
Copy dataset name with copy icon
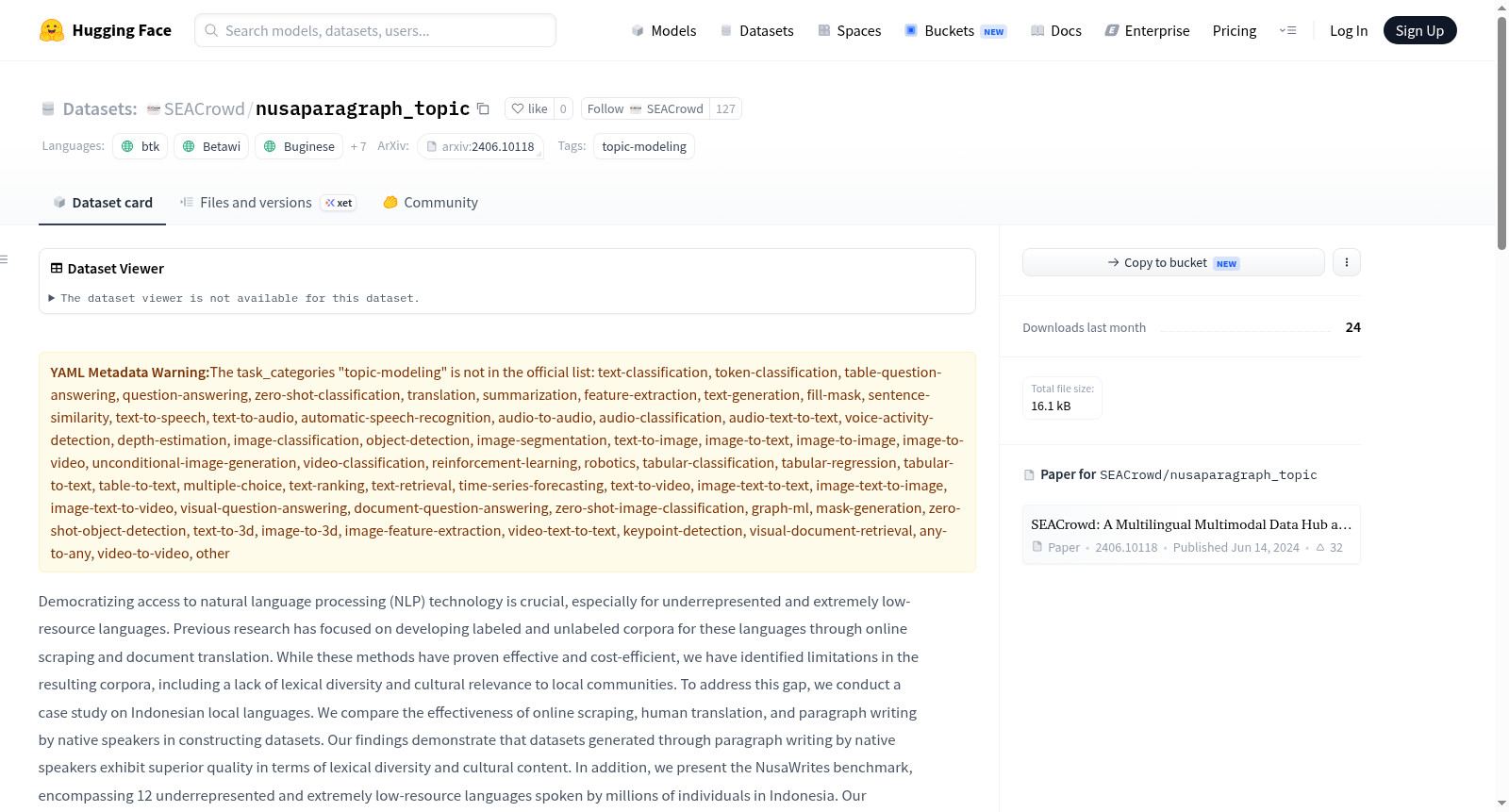(483, 108)
